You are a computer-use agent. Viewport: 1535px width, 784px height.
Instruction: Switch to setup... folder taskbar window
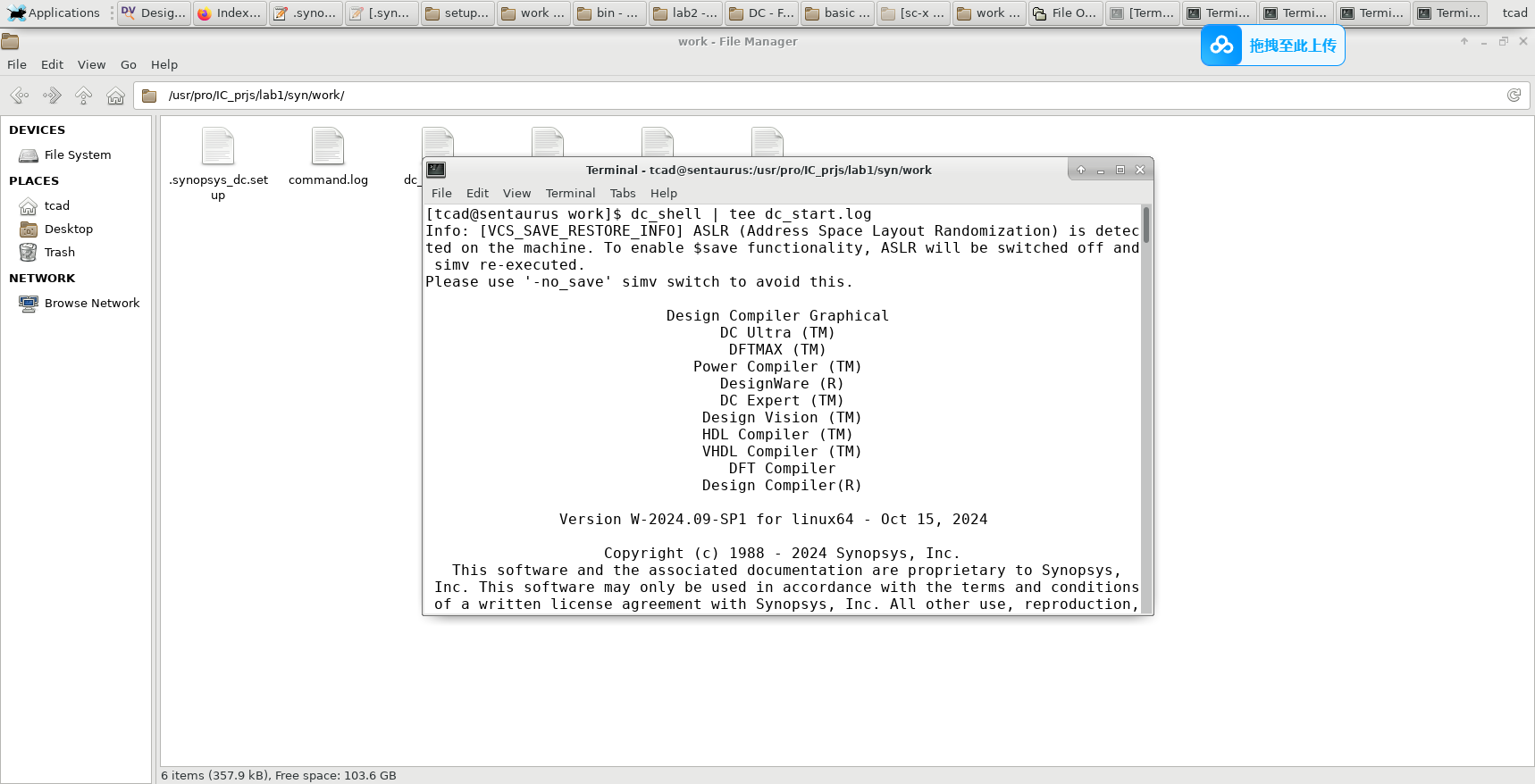tap(457, 13)
